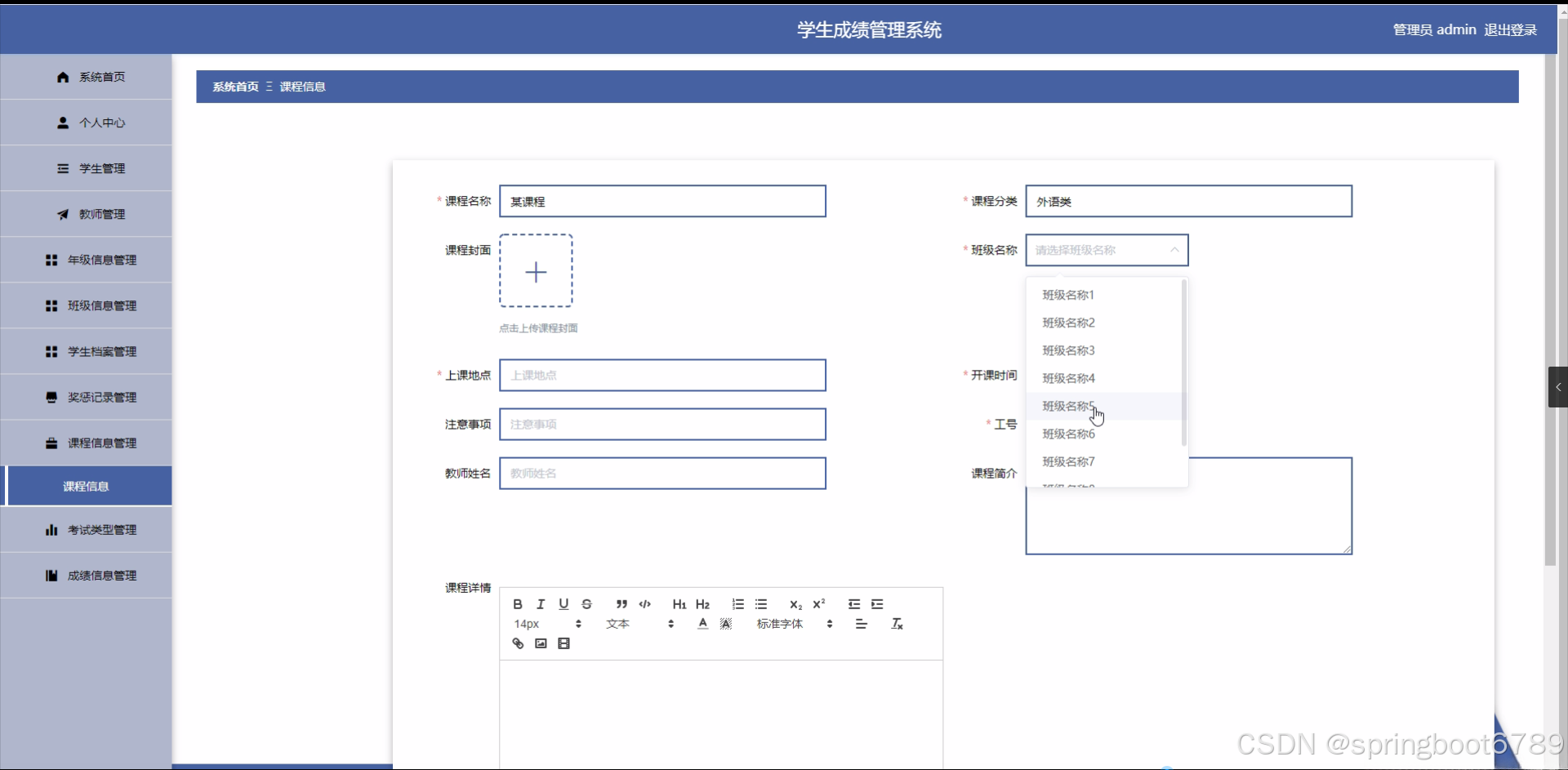Click inside the 课程详情 rich text area
The image size is (1568, 770).
click(x=721, y=714)
